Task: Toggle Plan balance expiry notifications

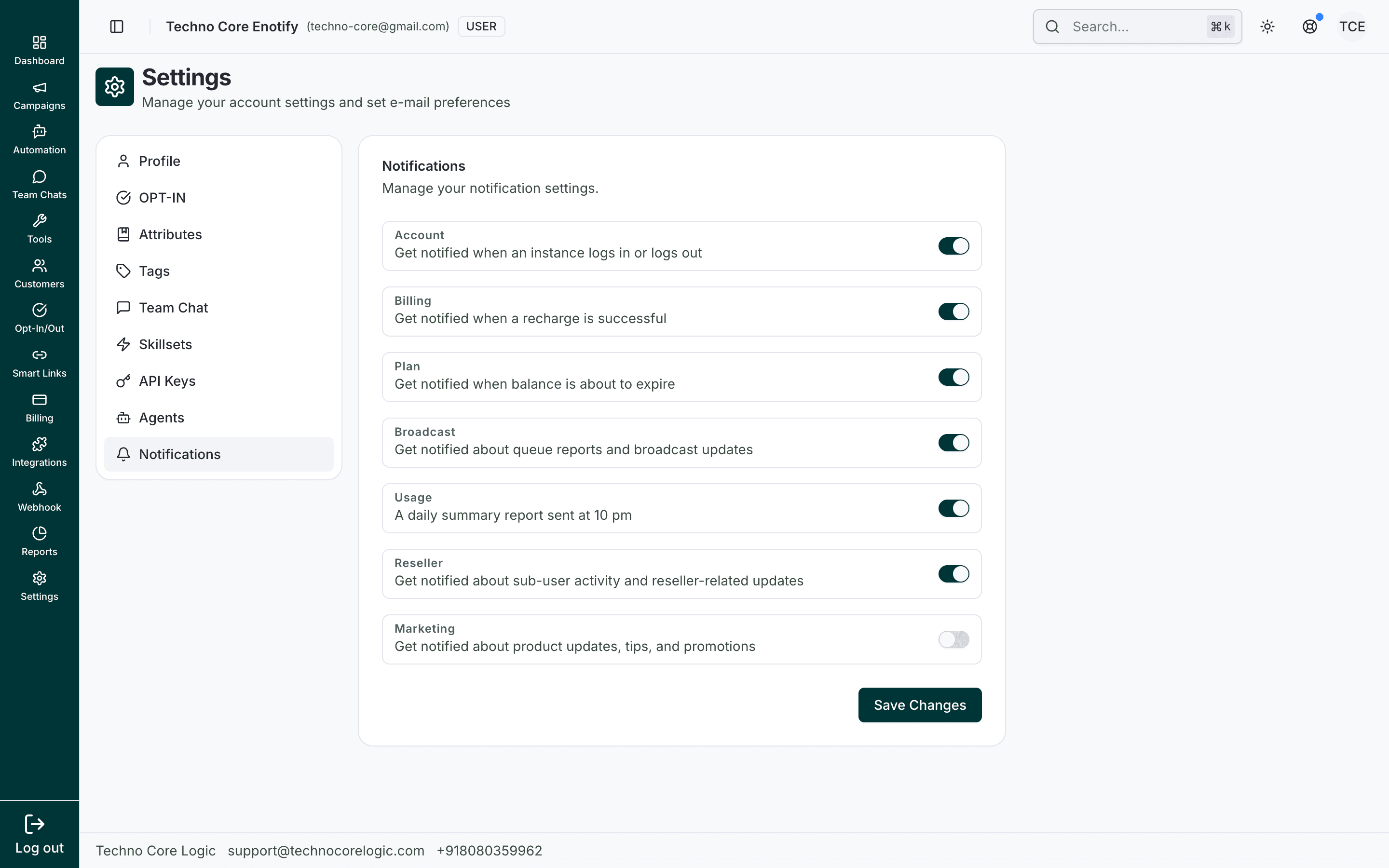Action: (953, 377)
